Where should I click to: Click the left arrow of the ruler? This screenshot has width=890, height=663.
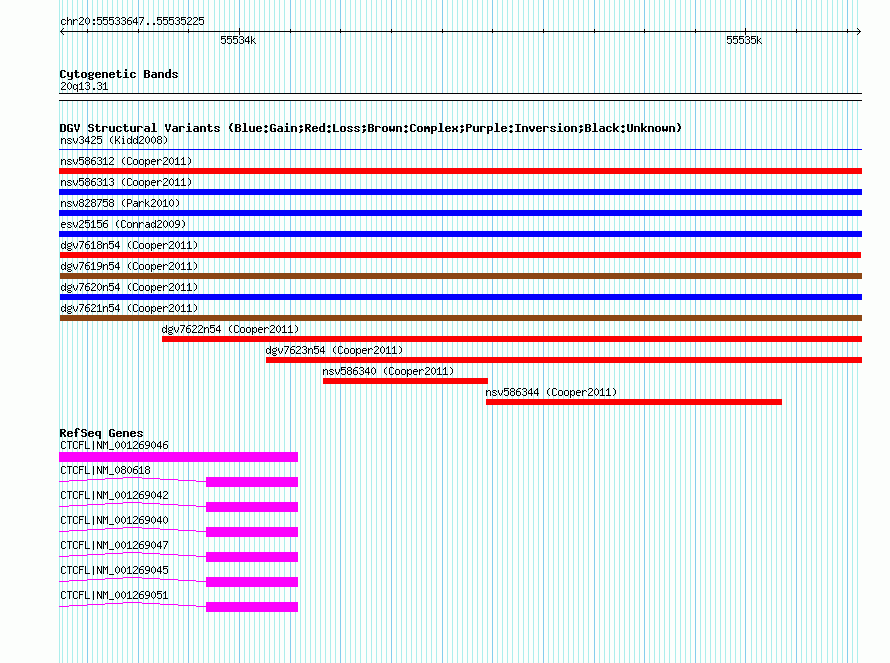coord(62,32)
